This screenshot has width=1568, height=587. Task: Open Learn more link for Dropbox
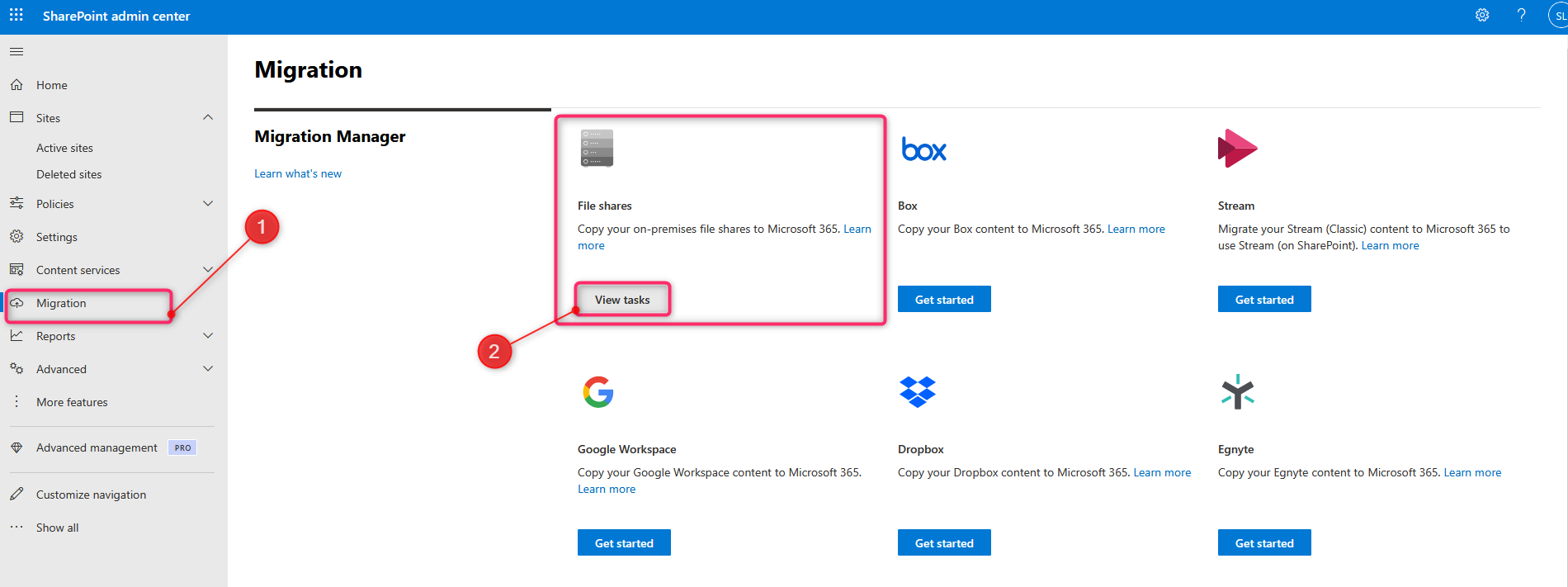(x=1162, y=472)
